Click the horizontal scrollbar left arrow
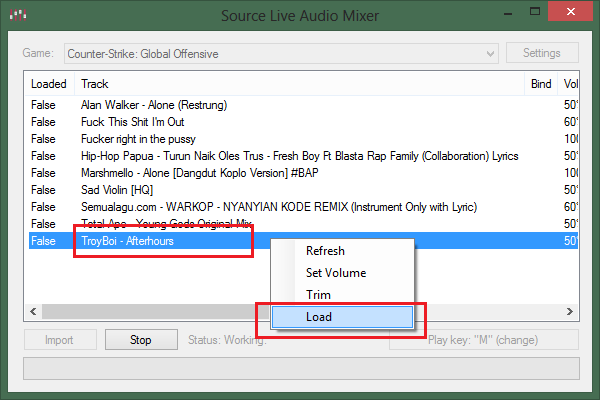 [33, 312]
